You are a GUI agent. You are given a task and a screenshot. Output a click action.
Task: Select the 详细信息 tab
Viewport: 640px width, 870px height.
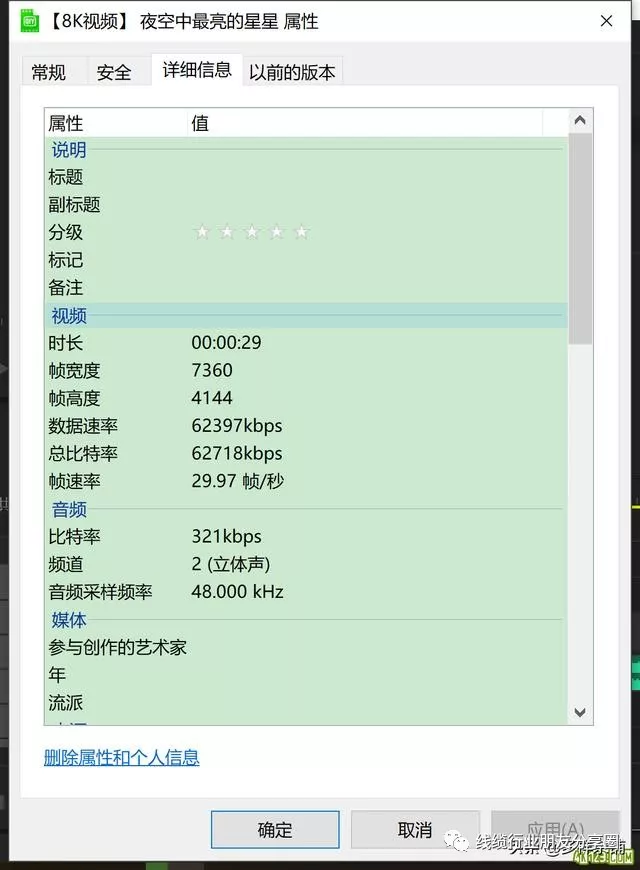[197, 70]
